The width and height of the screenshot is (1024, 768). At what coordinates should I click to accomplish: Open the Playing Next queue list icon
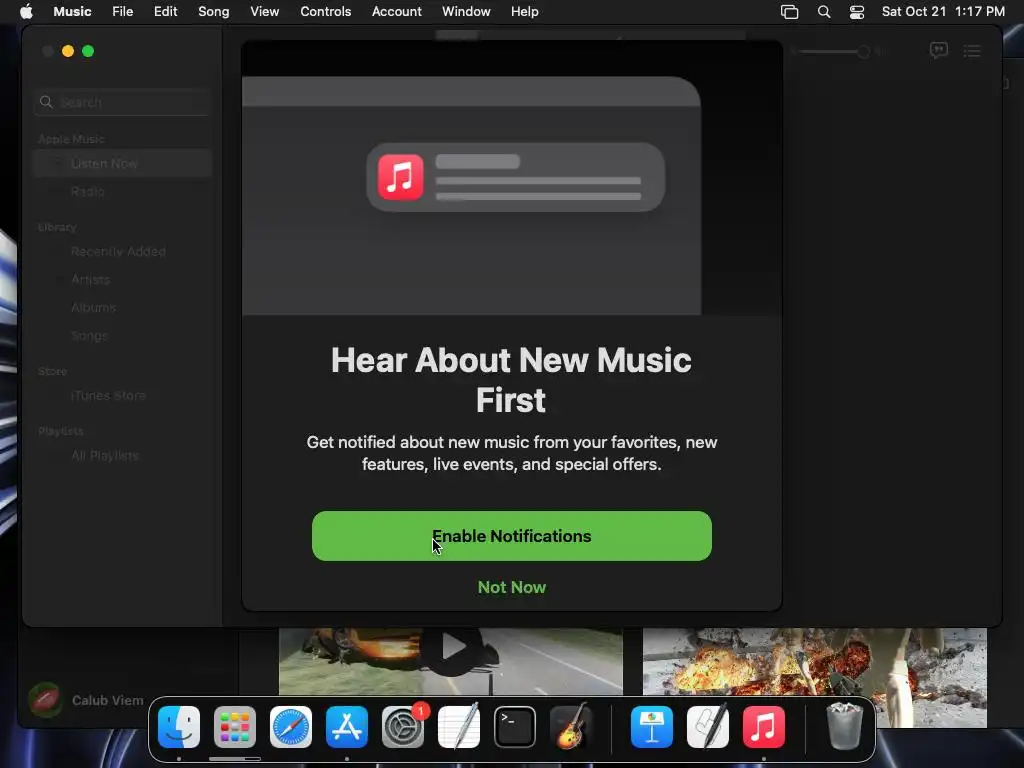point(972,51)
